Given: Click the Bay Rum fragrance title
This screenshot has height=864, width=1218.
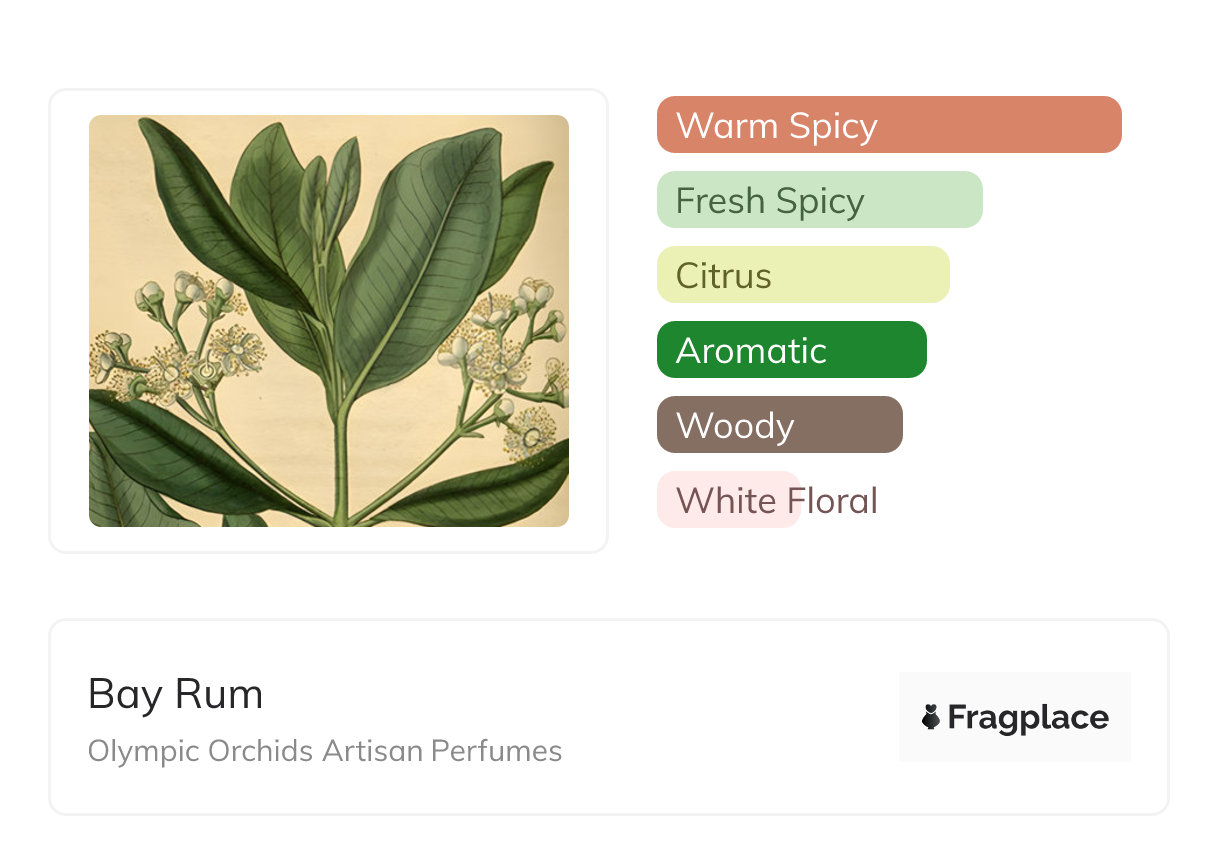Looking at the screenshot, I should (175, 694).
